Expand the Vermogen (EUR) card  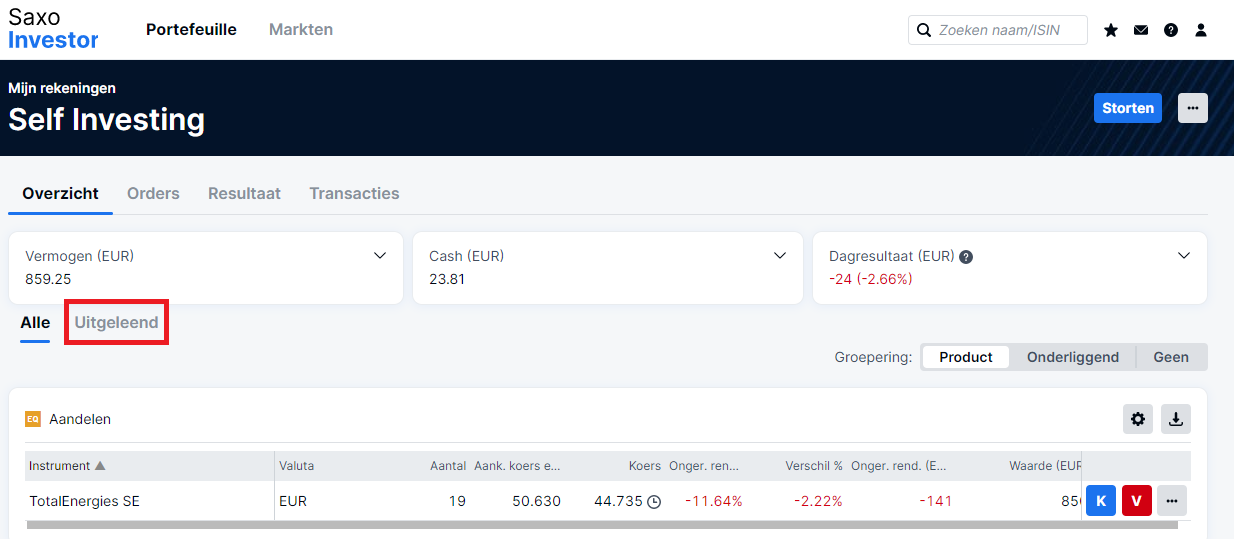click(x=380, y=256)
